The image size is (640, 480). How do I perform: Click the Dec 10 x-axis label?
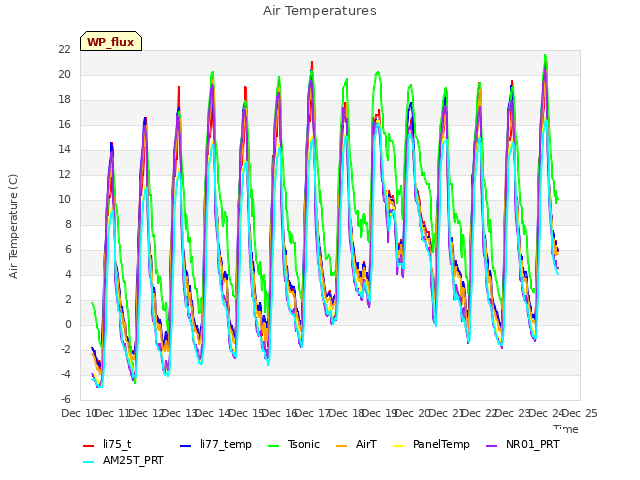click(x=79, y=413)
